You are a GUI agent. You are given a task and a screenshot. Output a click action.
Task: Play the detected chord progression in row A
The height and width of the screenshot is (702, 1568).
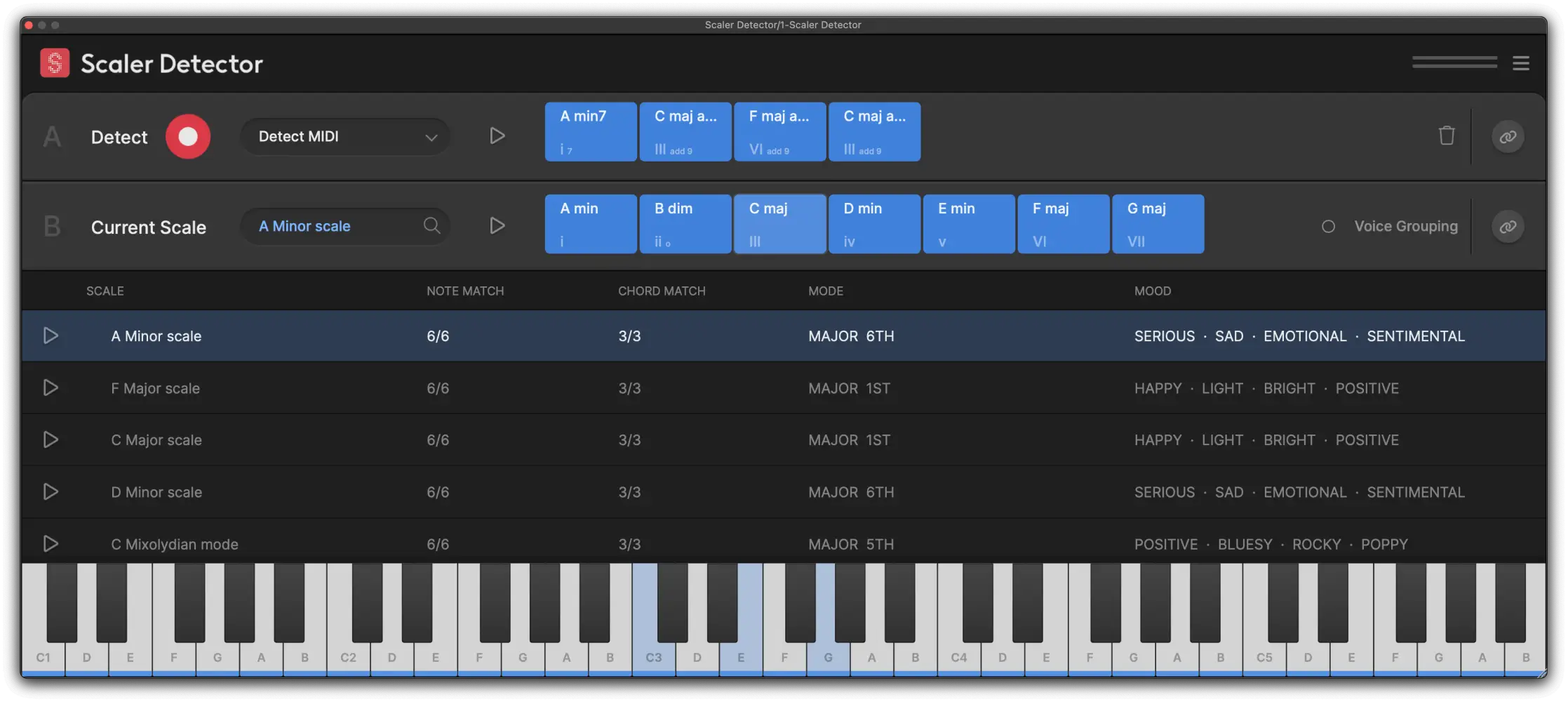pyautogui.click(x=497, y=135)
